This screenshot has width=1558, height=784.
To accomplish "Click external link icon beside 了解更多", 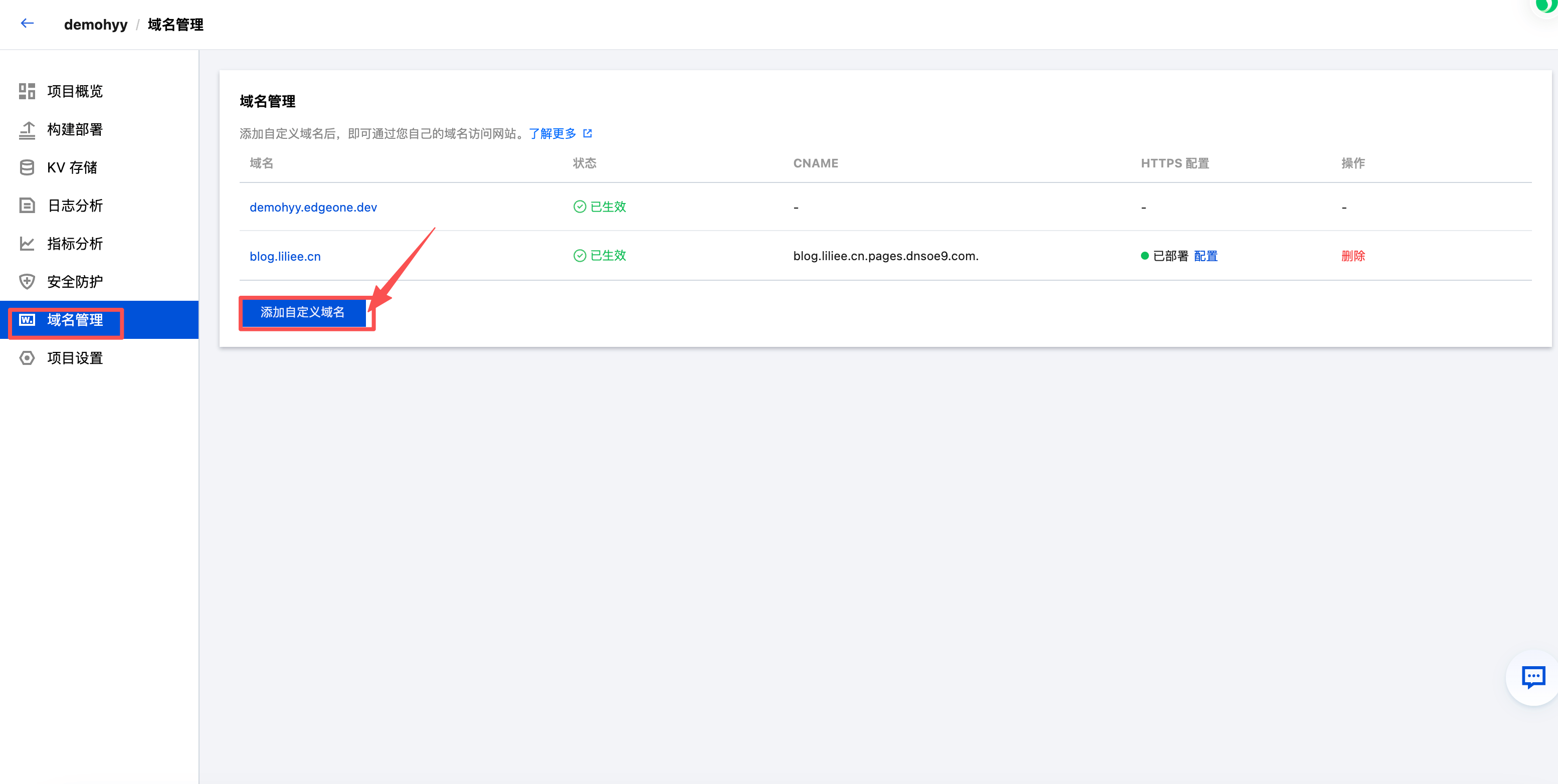I will (x=588, y=133).
